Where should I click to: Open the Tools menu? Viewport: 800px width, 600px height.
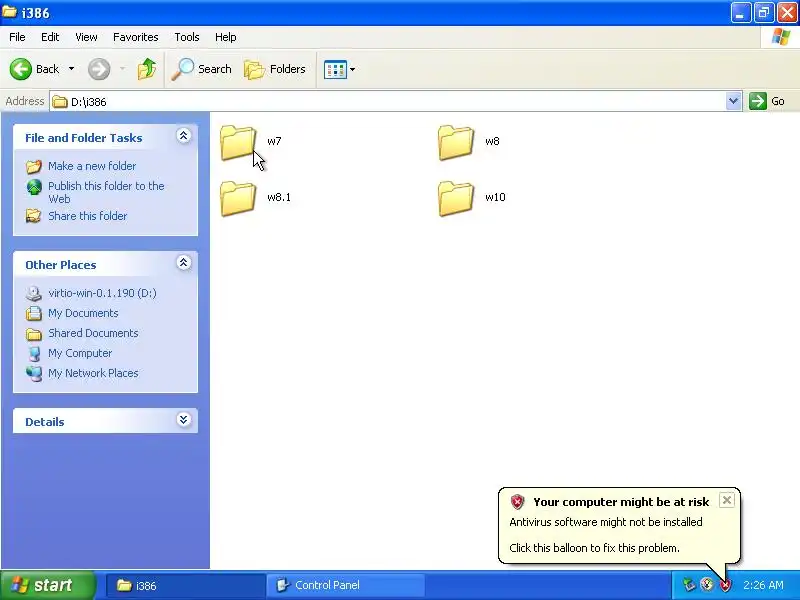point(187,37)
